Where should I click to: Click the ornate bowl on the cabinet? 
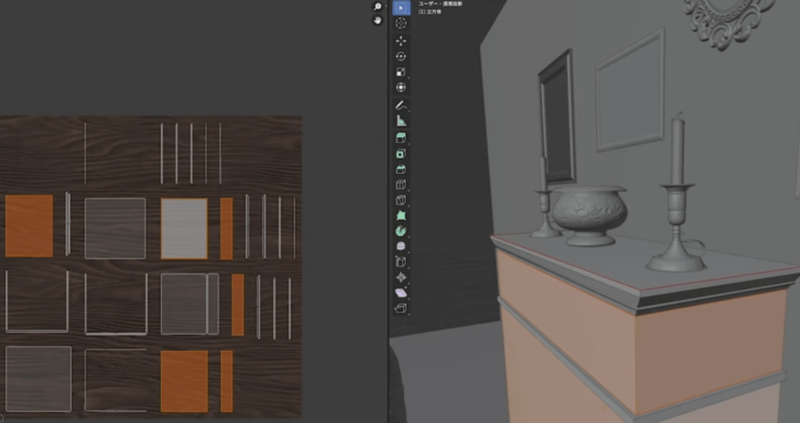pyautogui.click(x=589, y=212)
